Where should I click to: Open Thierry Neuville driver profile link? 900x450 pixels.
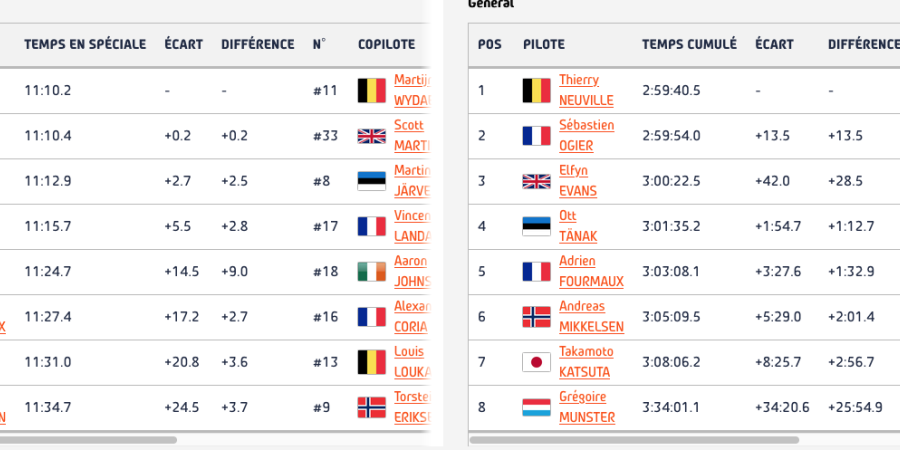586,91
